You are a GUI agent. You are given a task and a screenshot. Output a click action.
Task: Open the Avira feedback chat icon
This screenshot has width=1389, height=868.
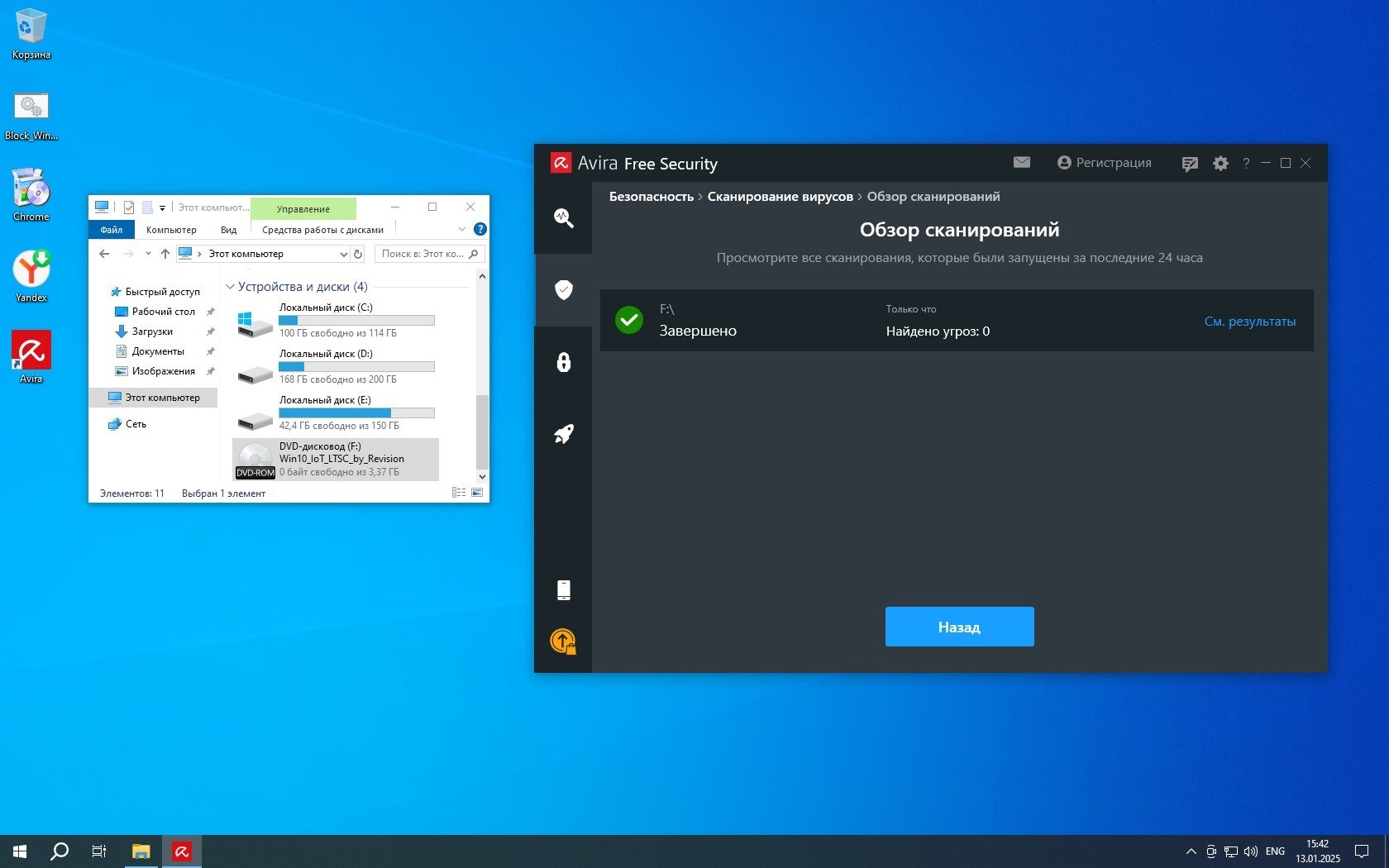click(x=1190, y=164)
